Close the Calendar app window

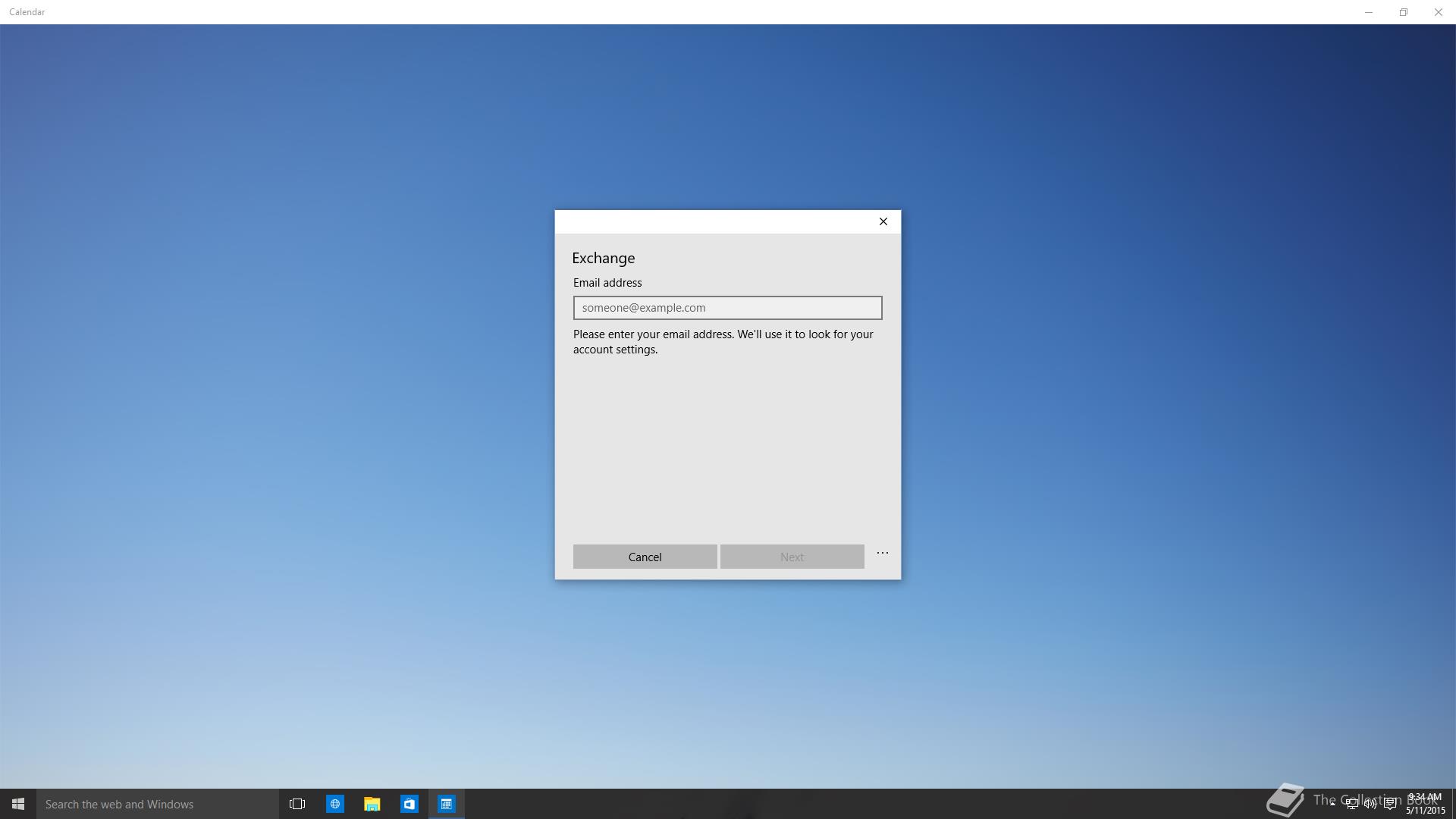pyautogui.click(x=1438, y=12)
